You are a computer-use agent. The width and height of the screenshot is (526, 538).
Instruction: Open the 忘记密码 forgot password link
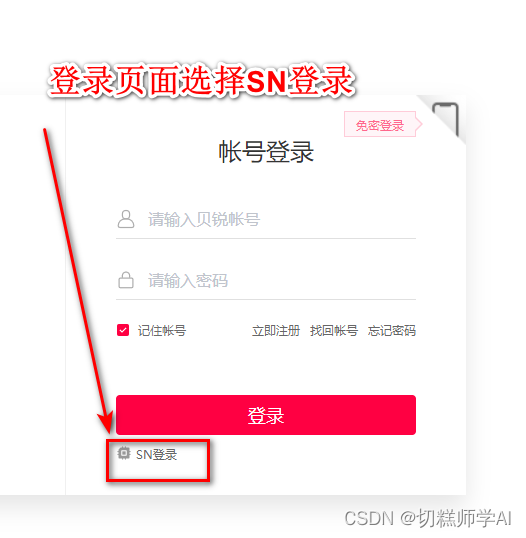(x=392, y=331)
